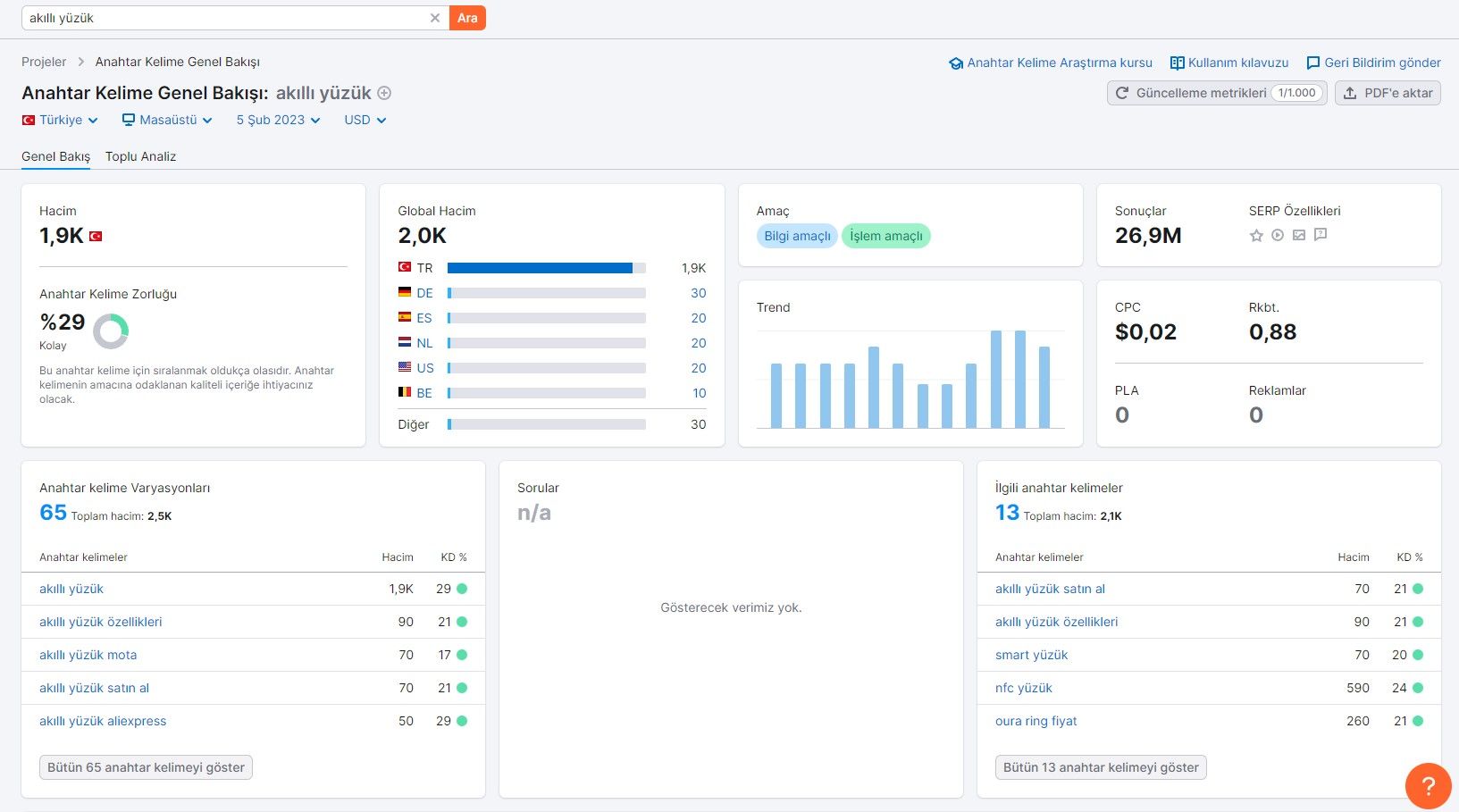Click the Turkish flag next to 1,9K volume
This screenshot has height=812, width=1459.
[96, 237]
